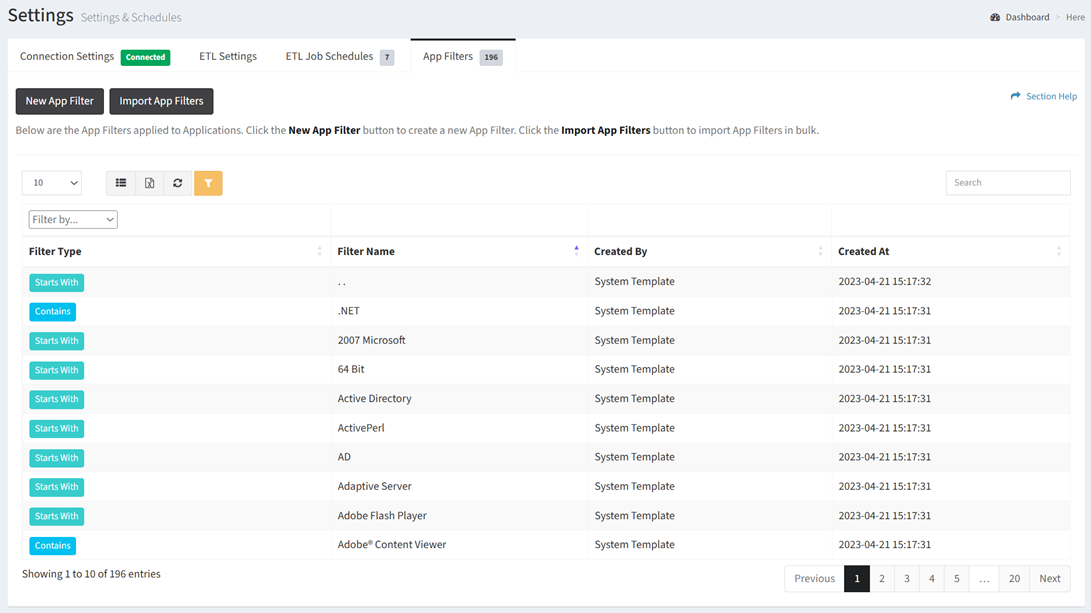The width and height of the screenshot is (1091, 613).
Task: Sort by Created At column arrows
Action: tap(1059, 251)
